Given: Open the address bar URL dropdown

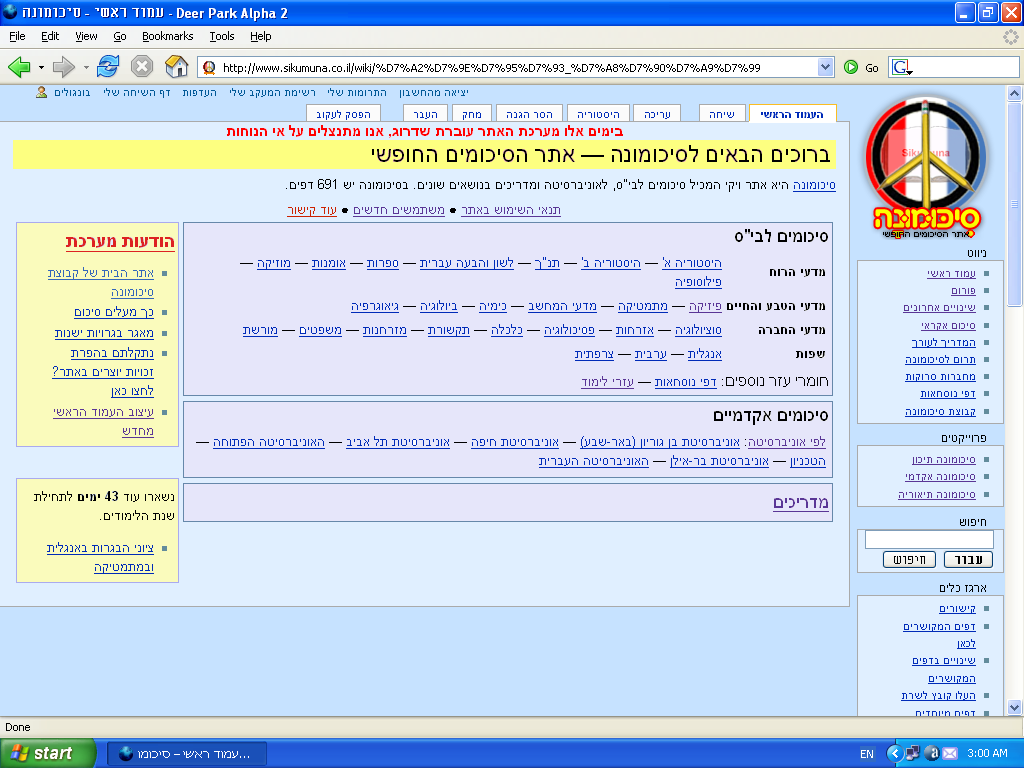Looking at the screenshot, I should (x=826, y=67).
